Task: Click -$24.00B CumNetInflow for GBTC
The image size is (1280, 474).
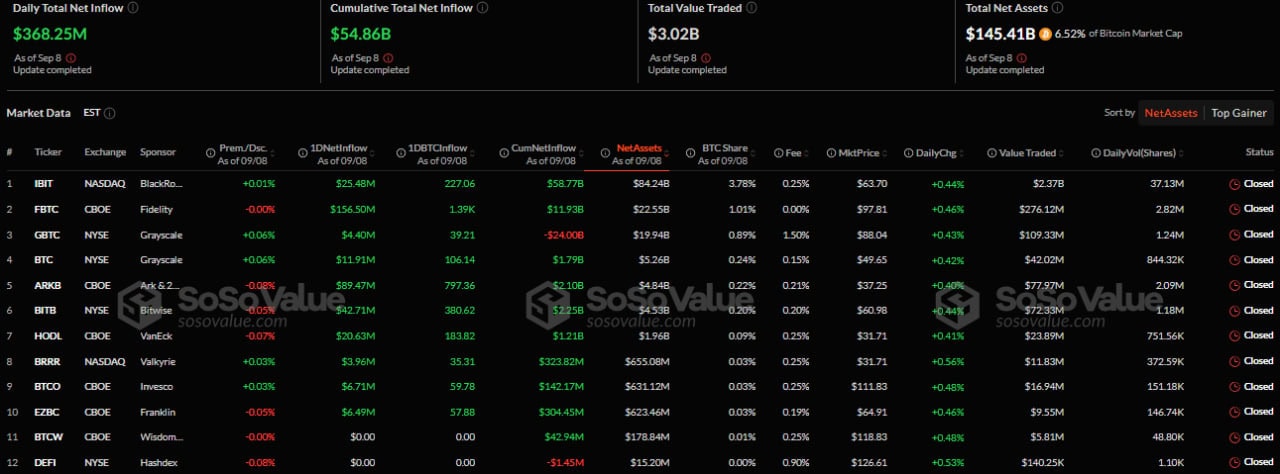Action: [563, 234]
